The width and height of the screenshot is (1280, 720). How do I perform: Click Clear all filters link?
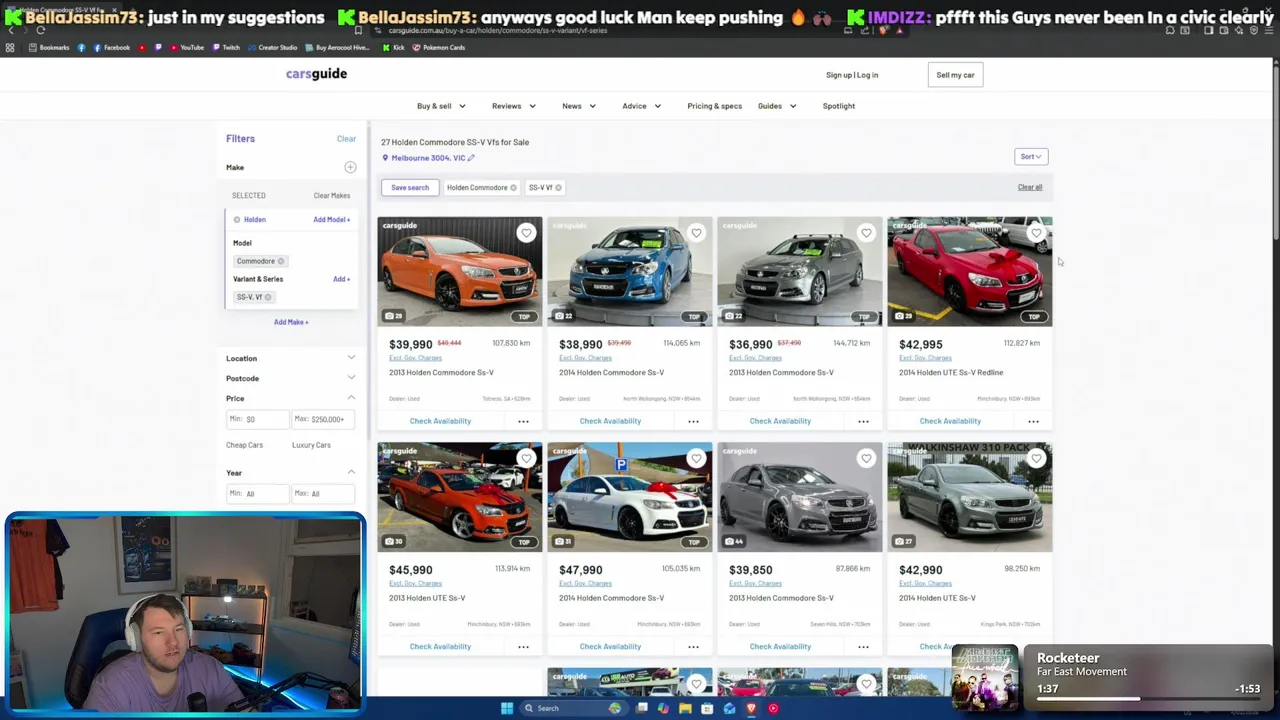(x=1030, y=187)
